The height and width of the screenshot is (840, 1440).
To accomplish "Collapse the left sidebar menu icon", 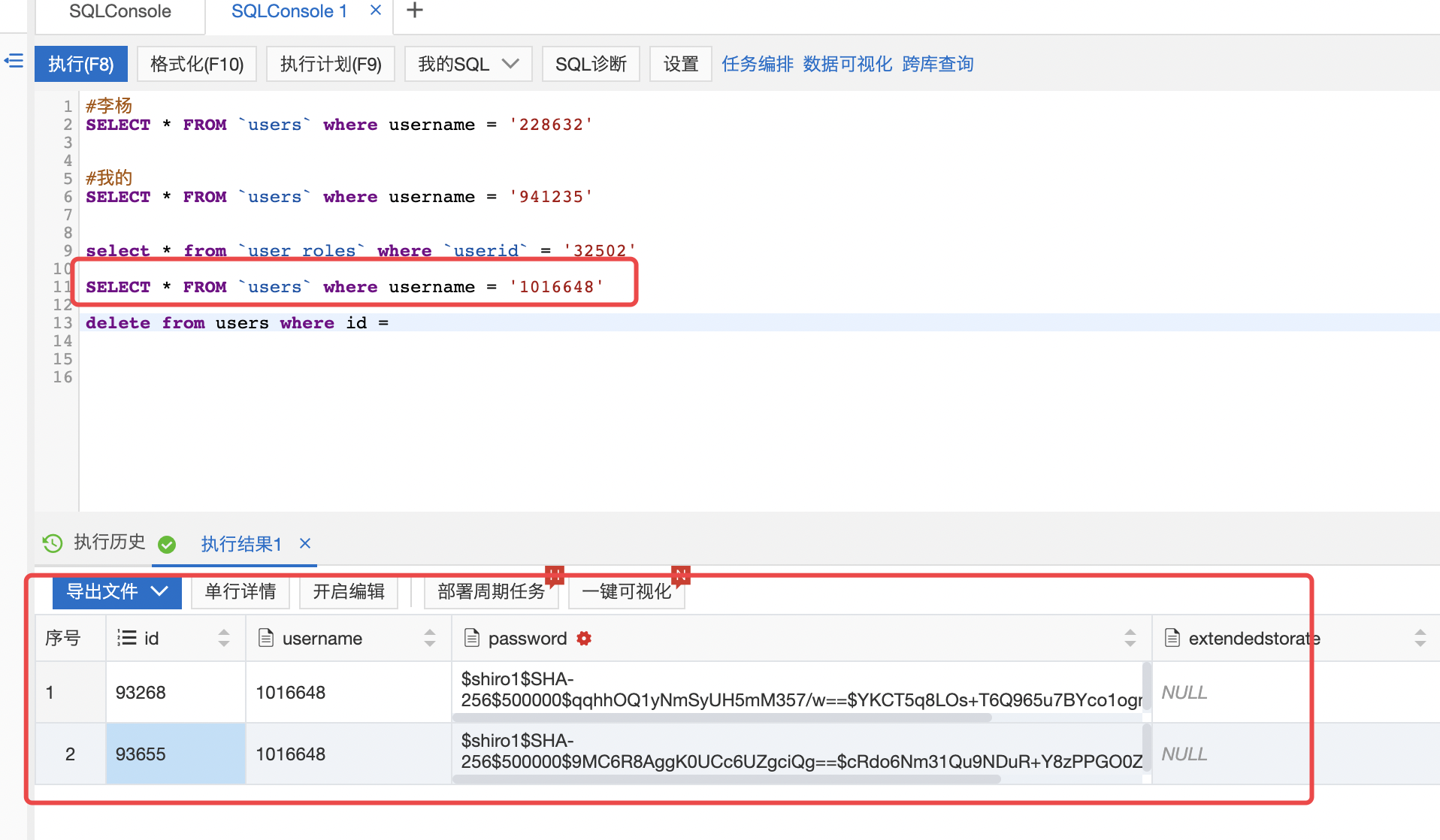I will click(14, 61).
